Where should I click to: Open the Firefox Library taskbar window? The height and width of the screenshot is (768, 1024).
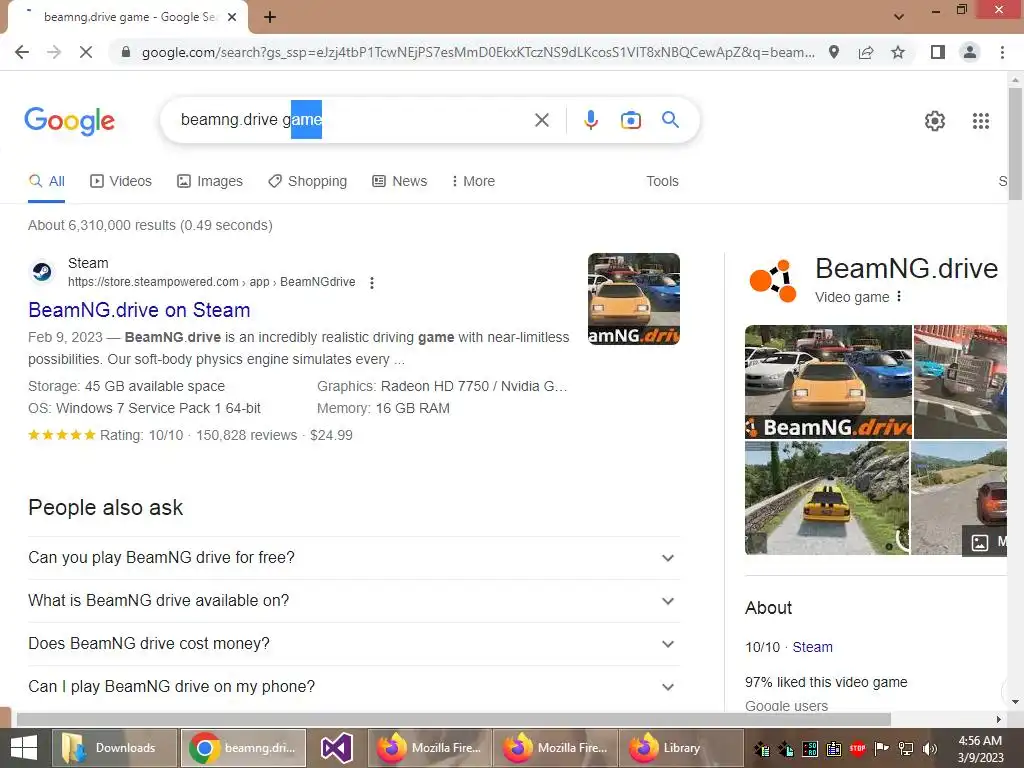(680, 748)
